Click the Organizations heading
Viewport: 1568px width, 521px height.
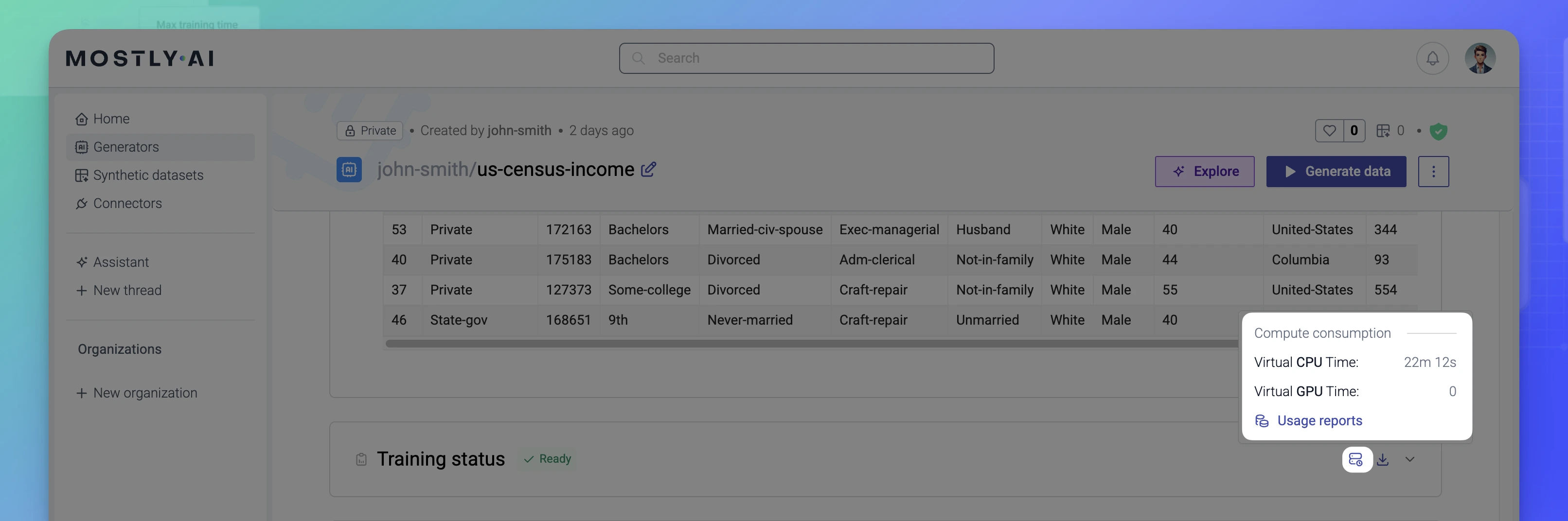119,349
